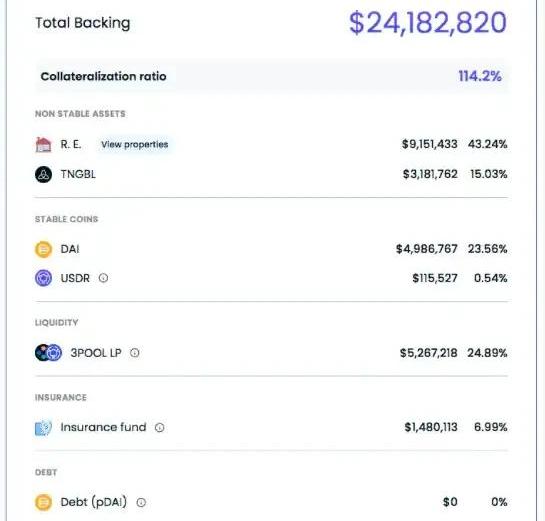Click the 3POOL LP paired token icon
Viewport: 545px width, 521px height.
click(x=49, y=353)
